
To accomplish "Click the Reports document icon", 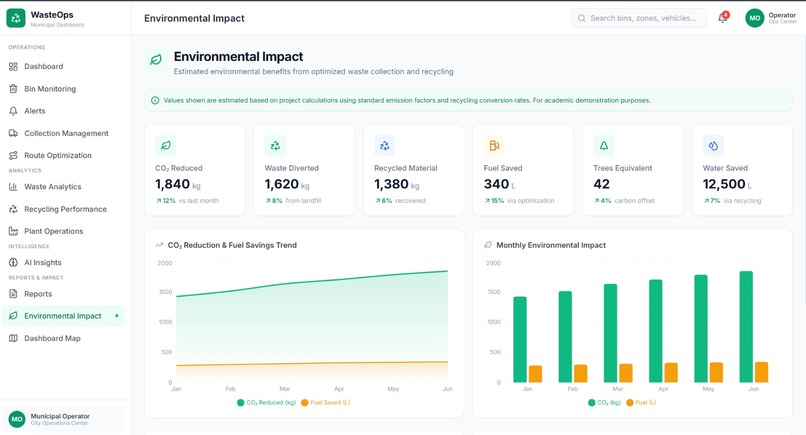I will tap(13, 294).
